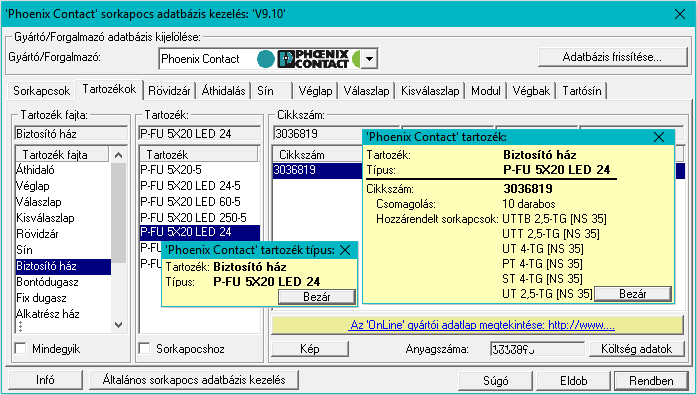The height and width of the screenshot is (395, 697).
Task: Select P-FU 5X20 LED 24-5 item
Action: click(x=200, y=186)
